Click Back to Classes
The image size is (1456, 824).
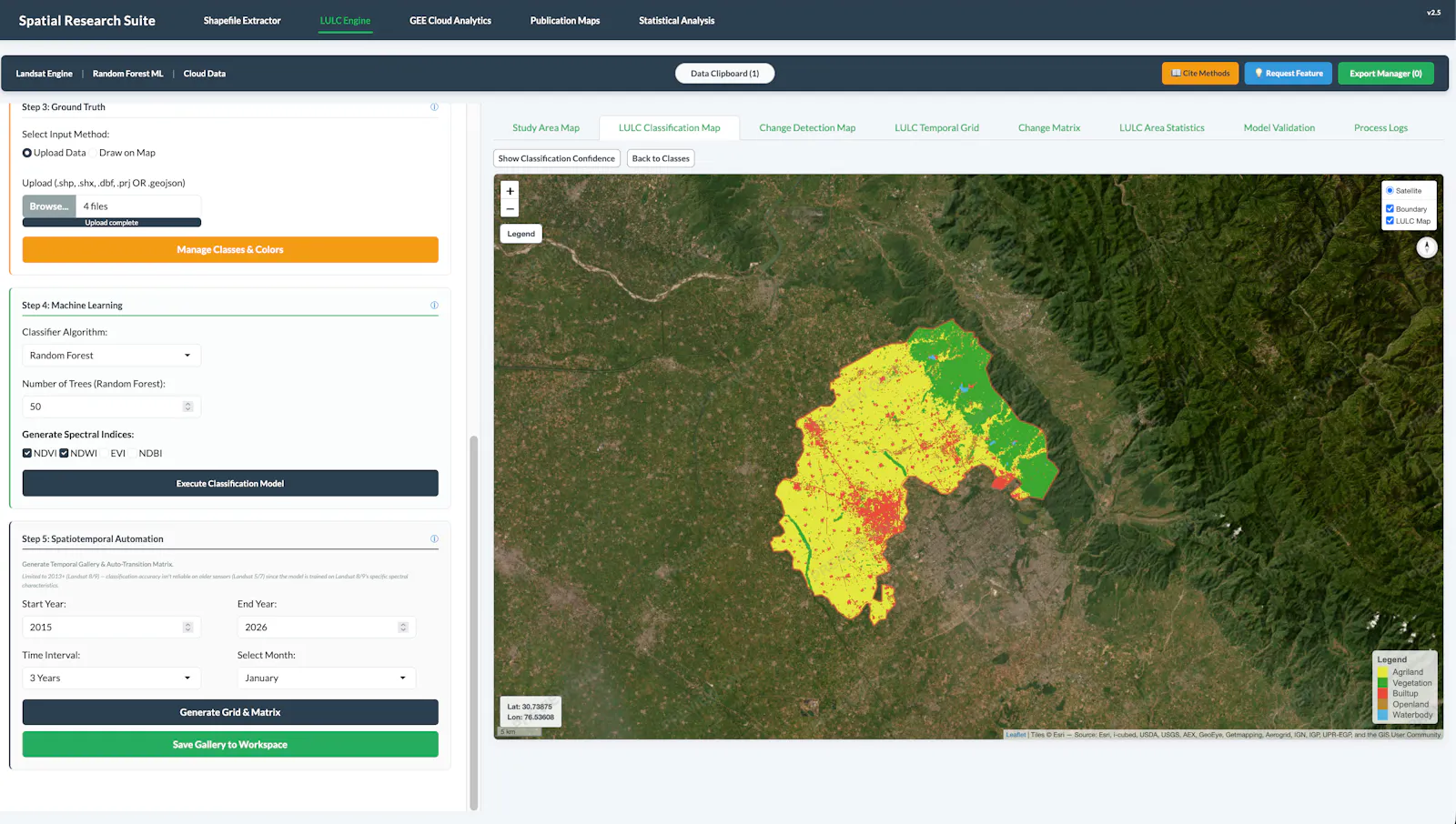[x=661, y=158]
